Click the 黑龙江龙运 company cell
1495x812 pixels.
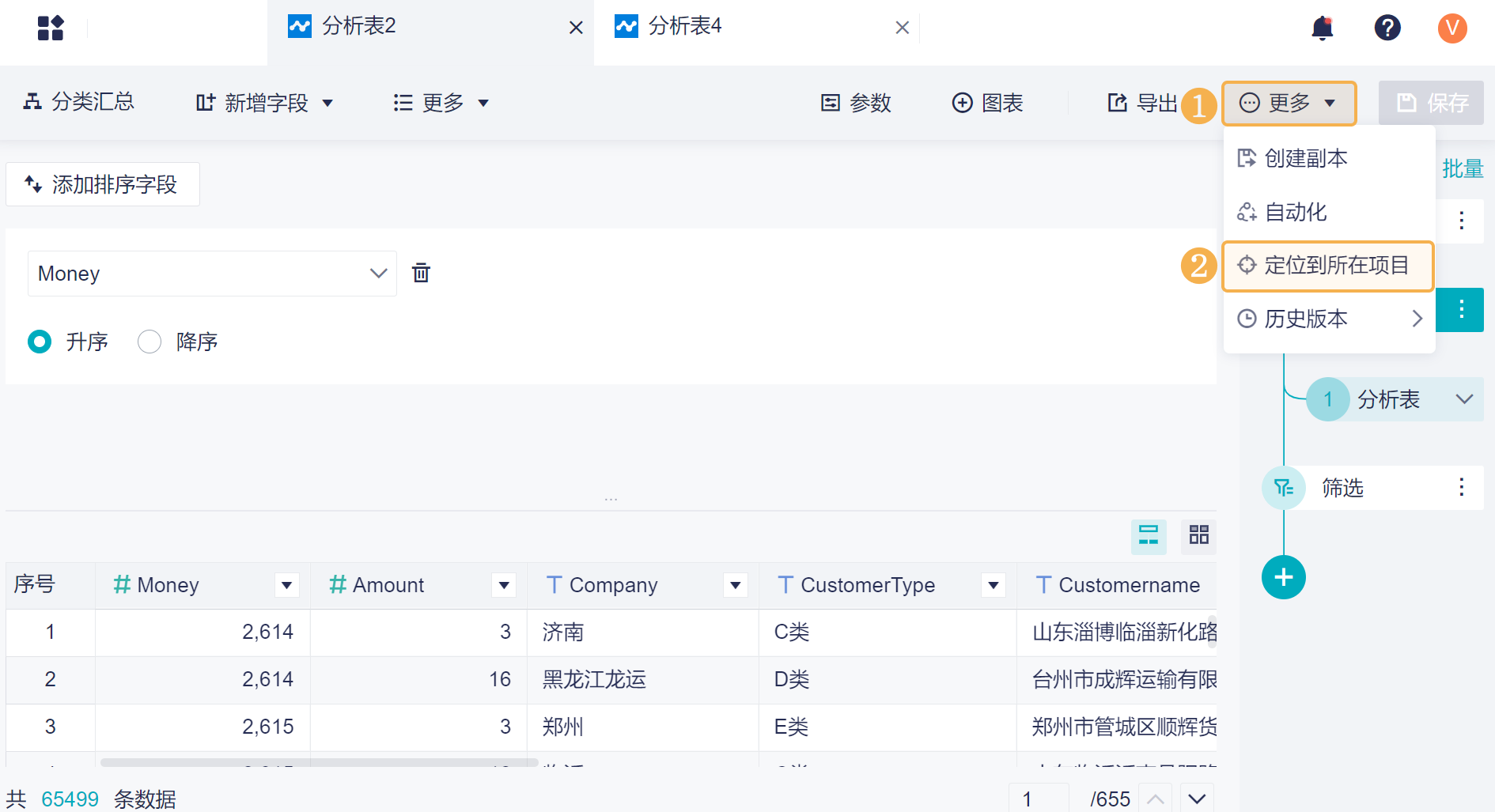click(x=643, y=680)
